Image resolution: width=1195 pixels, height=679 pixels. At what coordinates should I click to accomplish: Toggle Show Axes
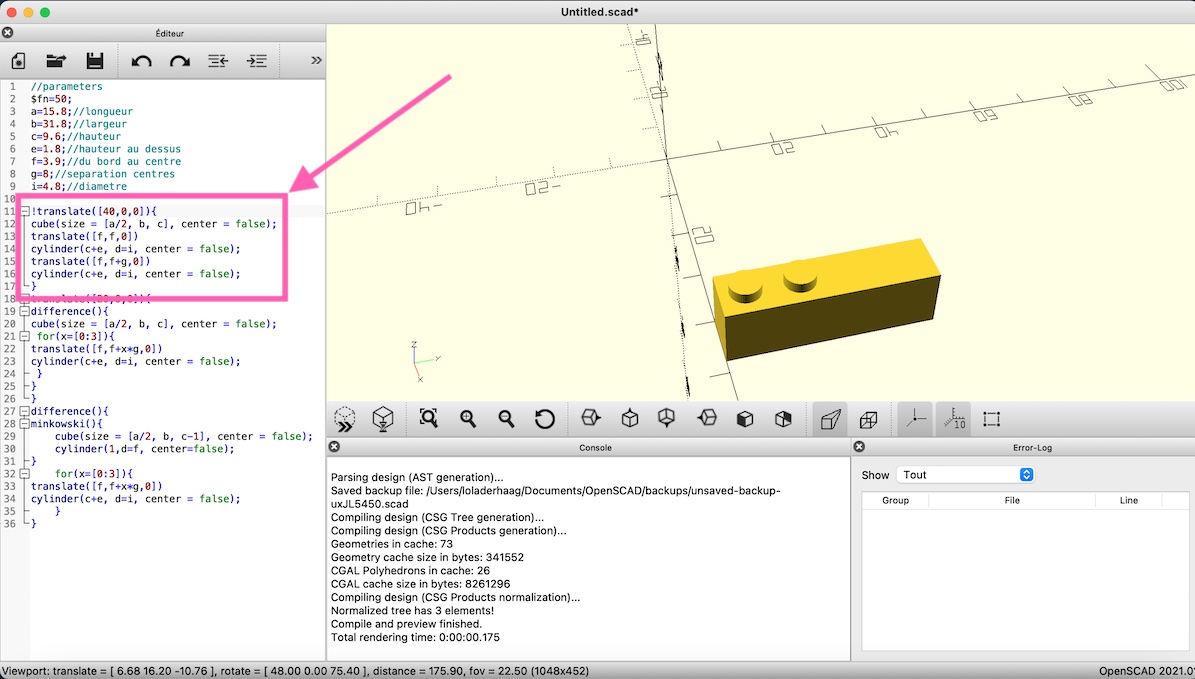pyautogui.click(x=915, y=419)
